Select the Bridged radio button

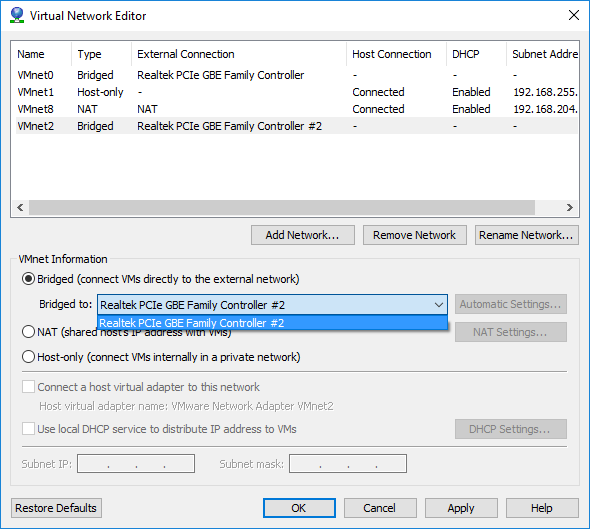tap(29, 279)
